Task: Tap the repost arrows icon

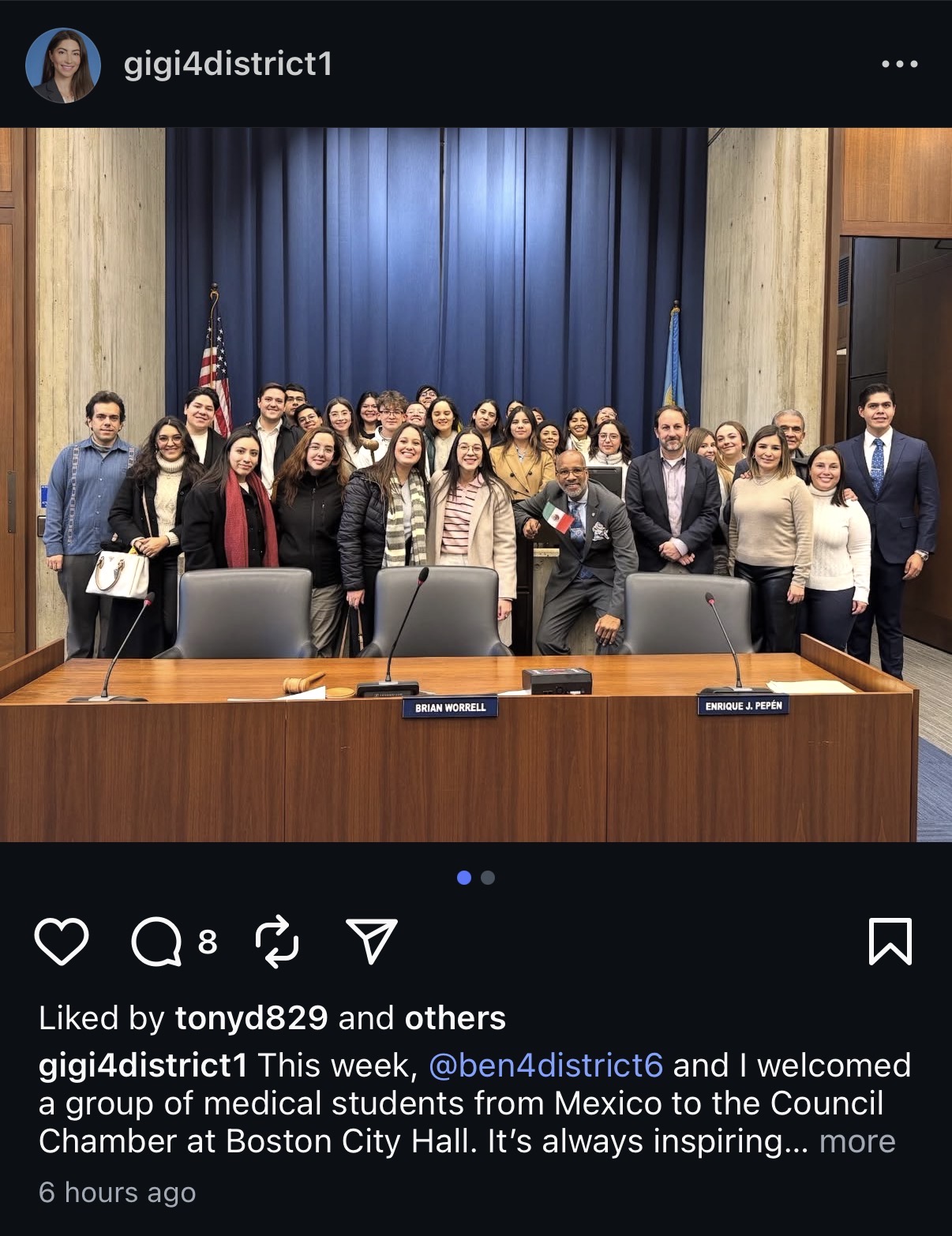Action: [x=278, y=942]
